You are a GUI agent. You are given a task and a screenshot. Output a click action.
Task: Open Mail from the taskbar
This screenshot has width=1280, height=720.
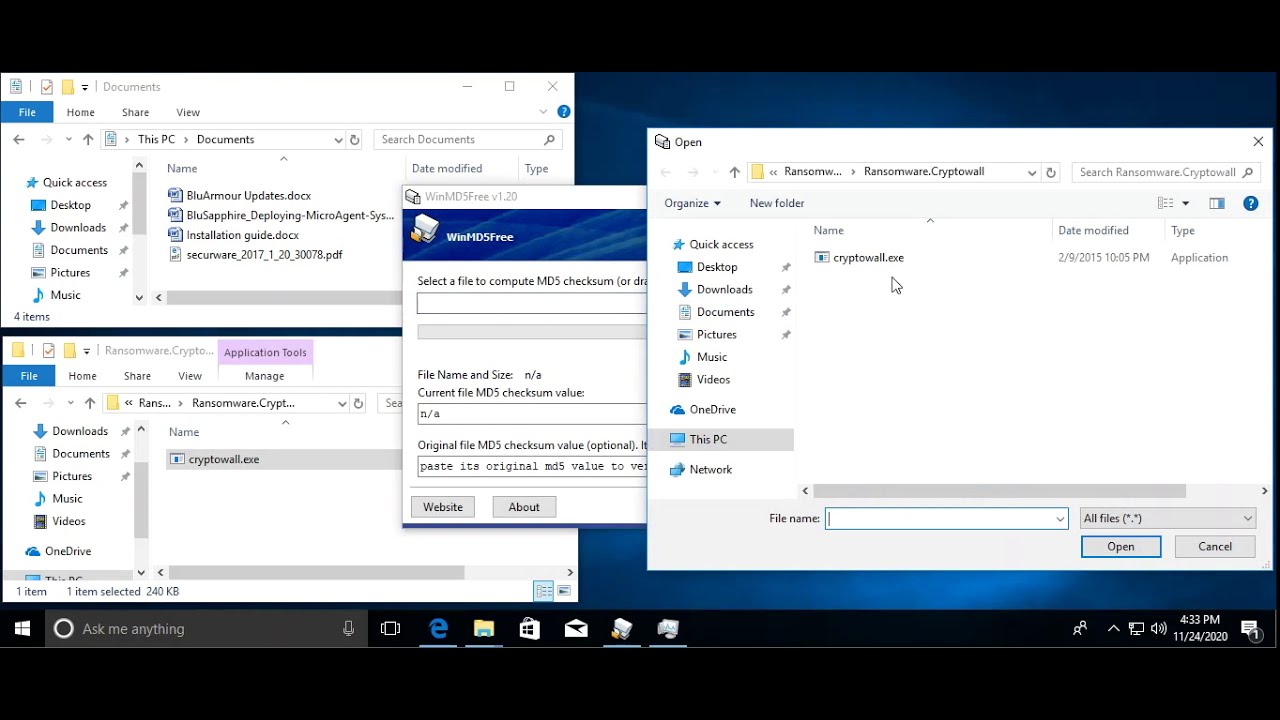(576, 629)
